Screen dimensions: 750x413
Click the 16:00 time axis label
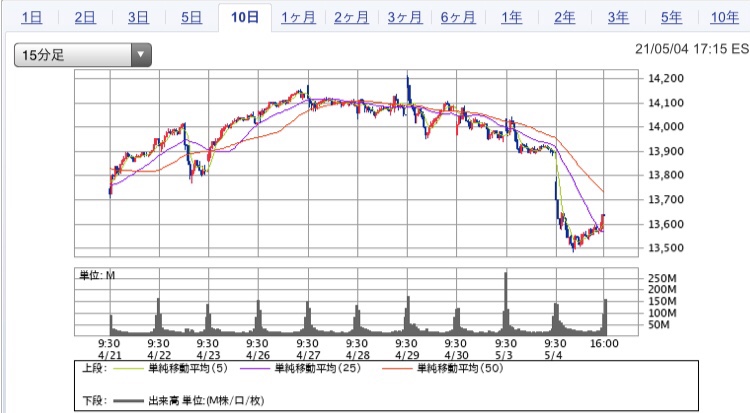[x=604, y=344]
